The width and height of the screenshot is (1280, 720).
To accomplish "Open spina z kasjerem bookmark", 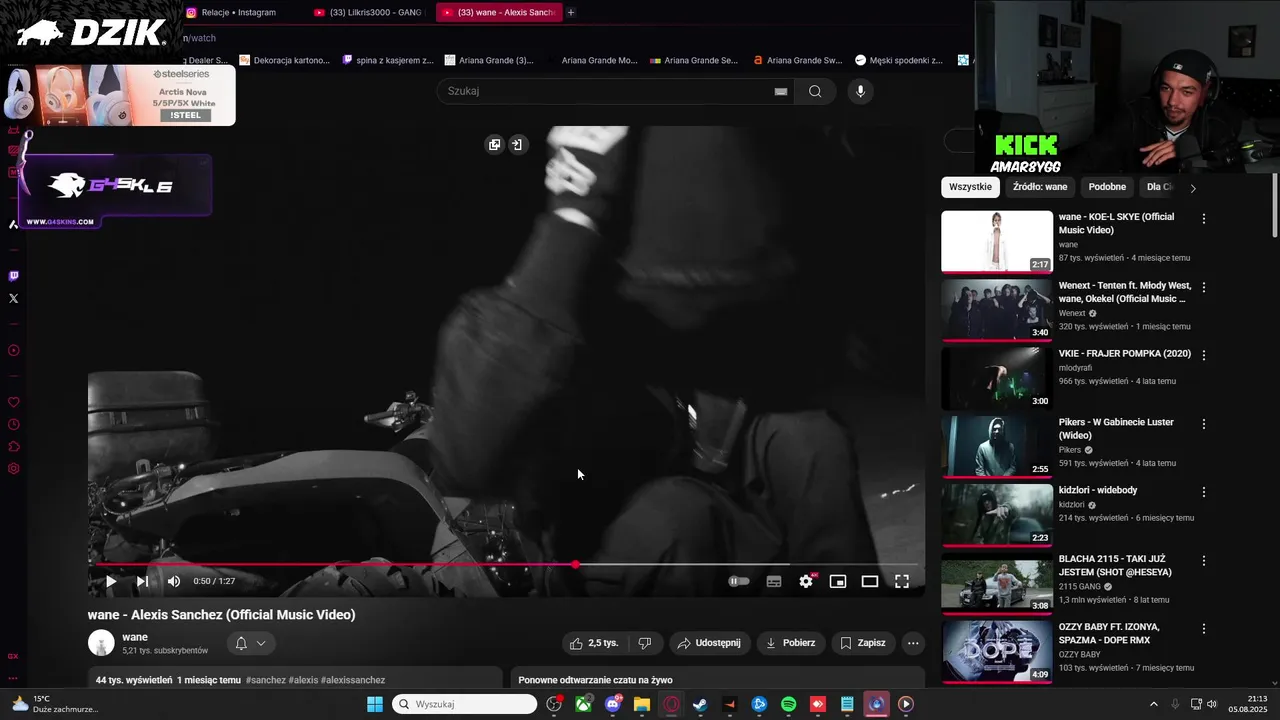I will coord(388,60).
